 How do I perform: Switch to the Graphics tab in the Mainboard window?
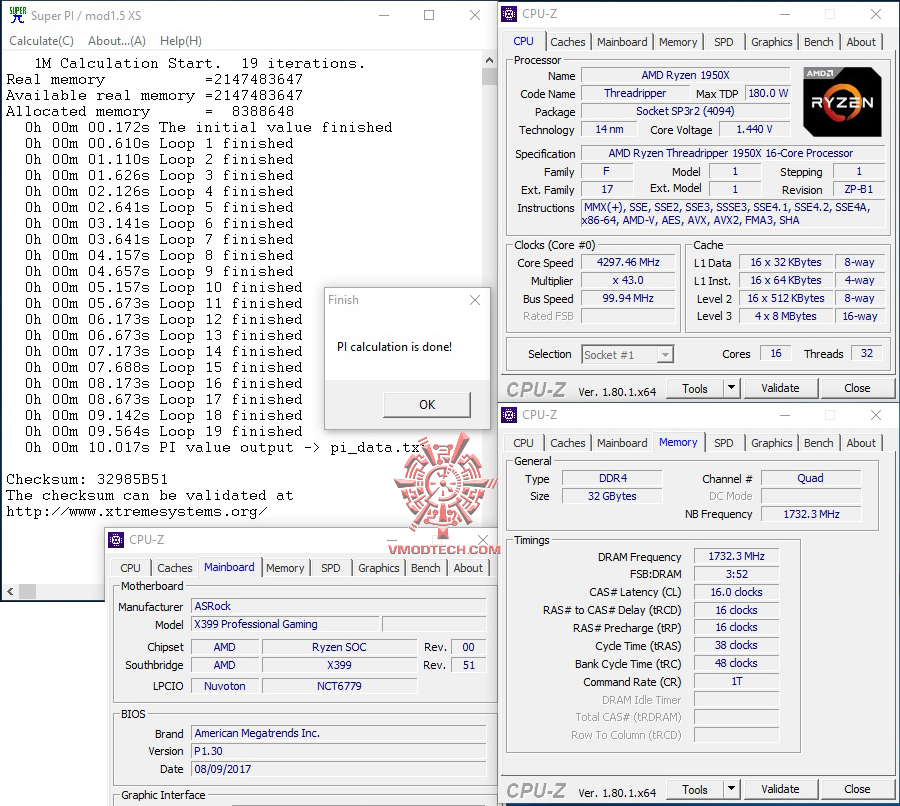(x=378, y=567)
